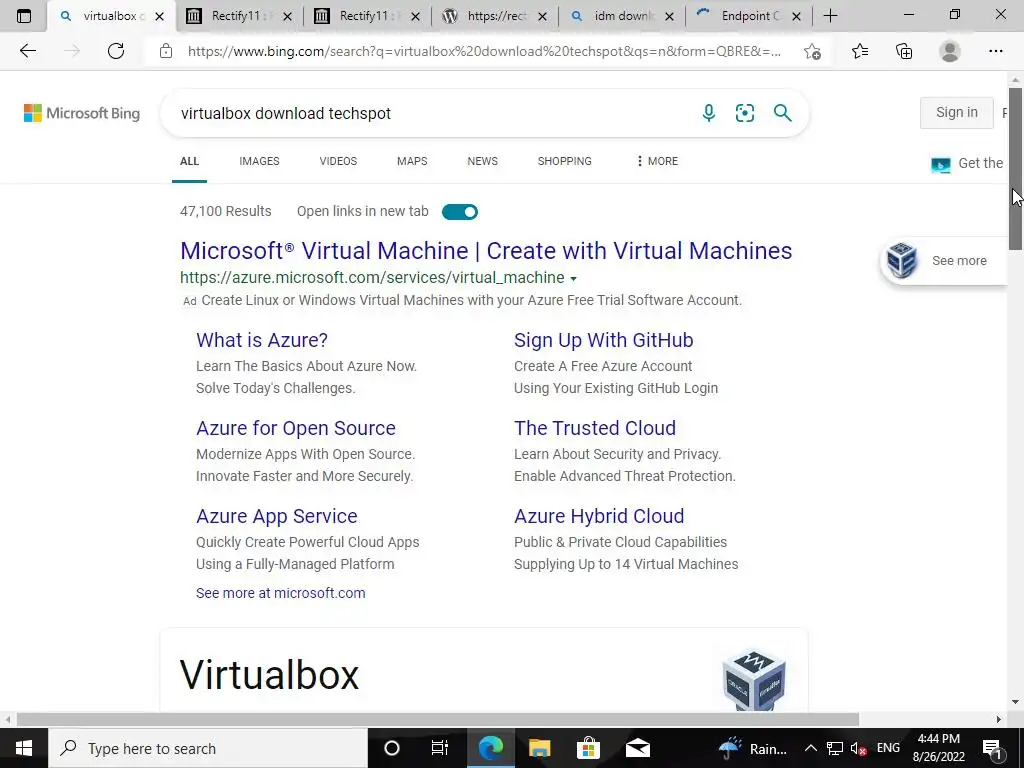1024x768 pixels.
Task: Click See more at microsoft.com
Action: point(281,593)
